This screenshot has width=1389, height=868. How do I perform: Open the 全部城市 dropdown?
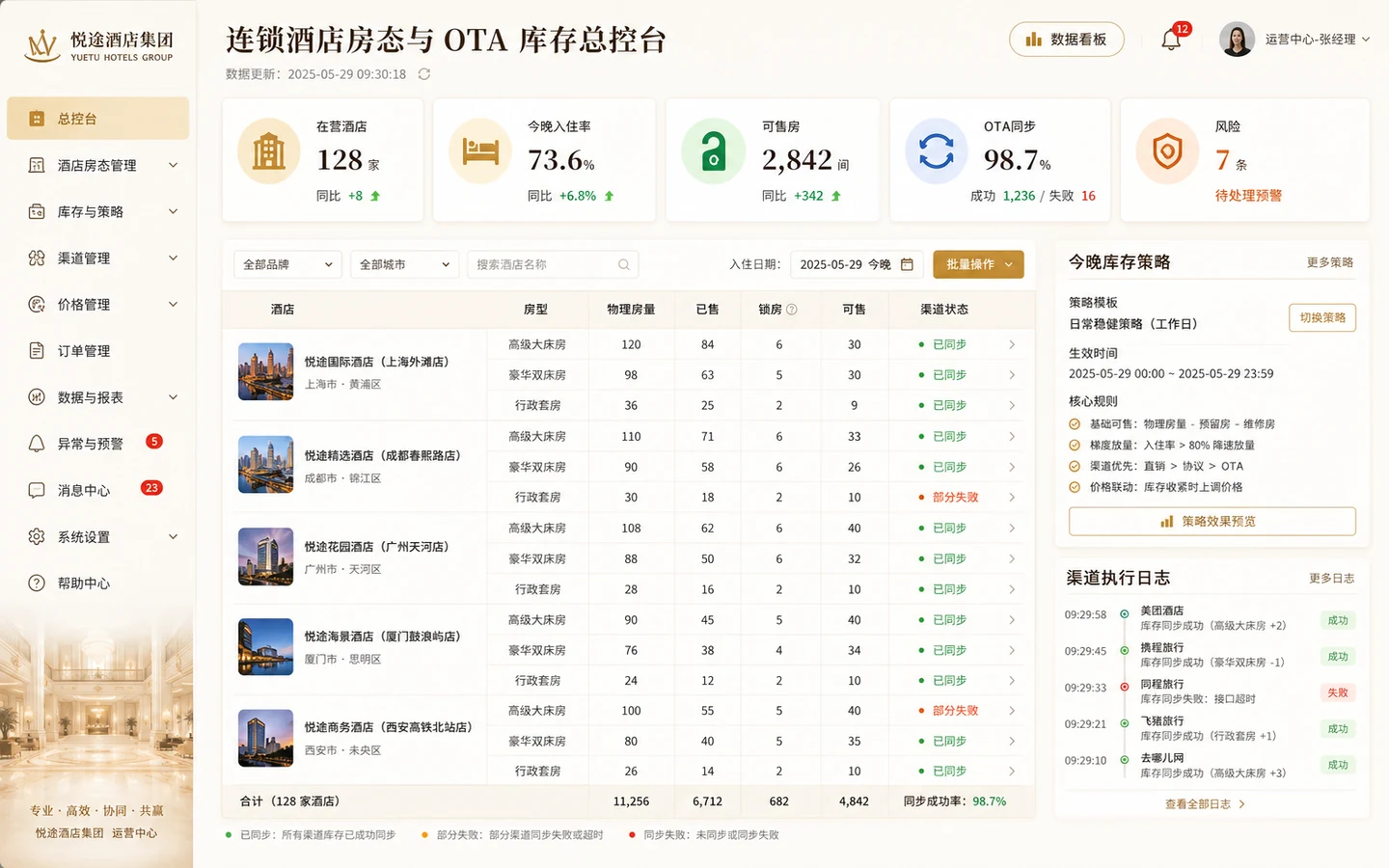[x=404, y=264]
